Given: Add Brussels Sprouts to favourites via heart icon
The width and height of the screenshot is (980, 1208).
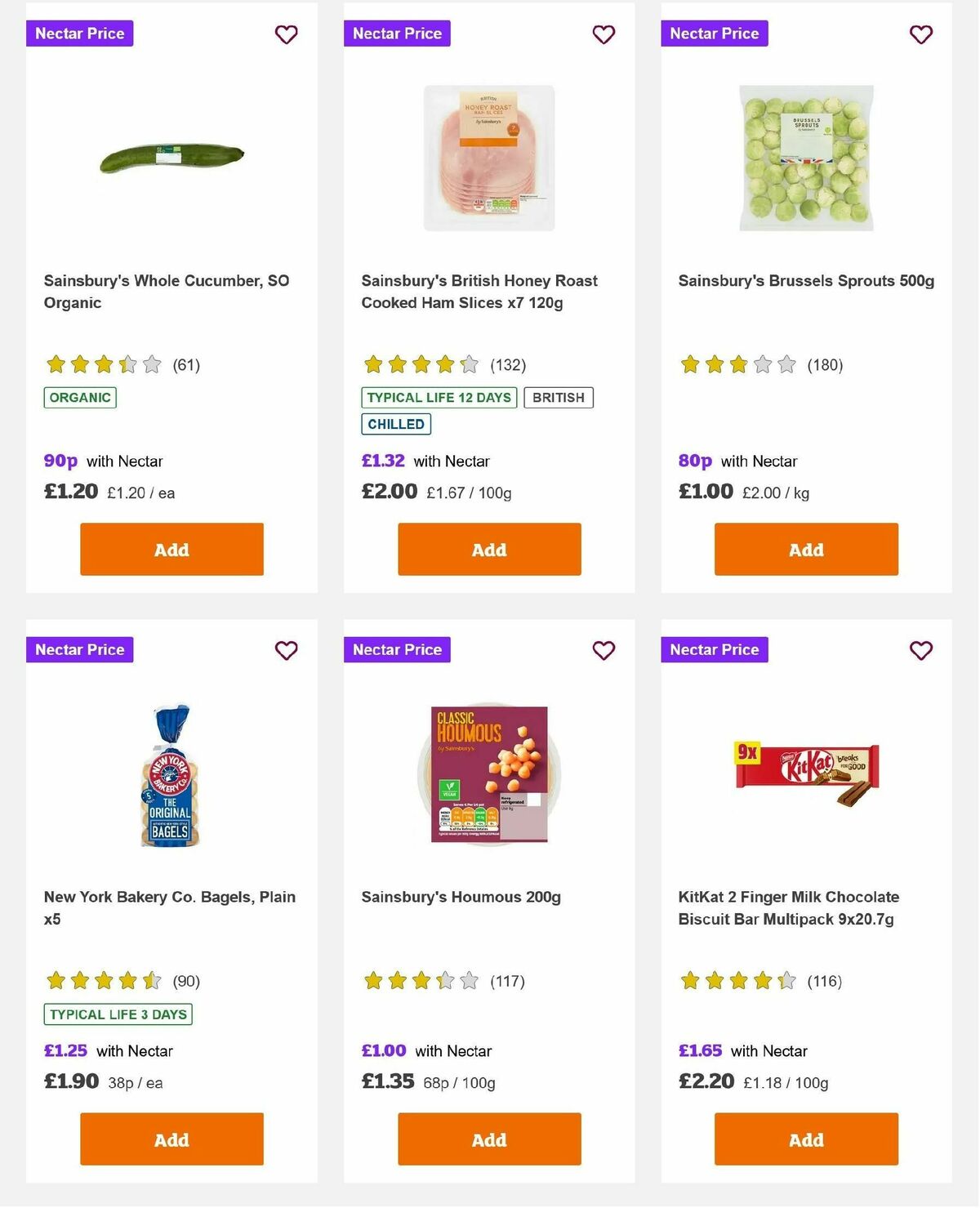Looking at the screenshot, I should (920, 34).
